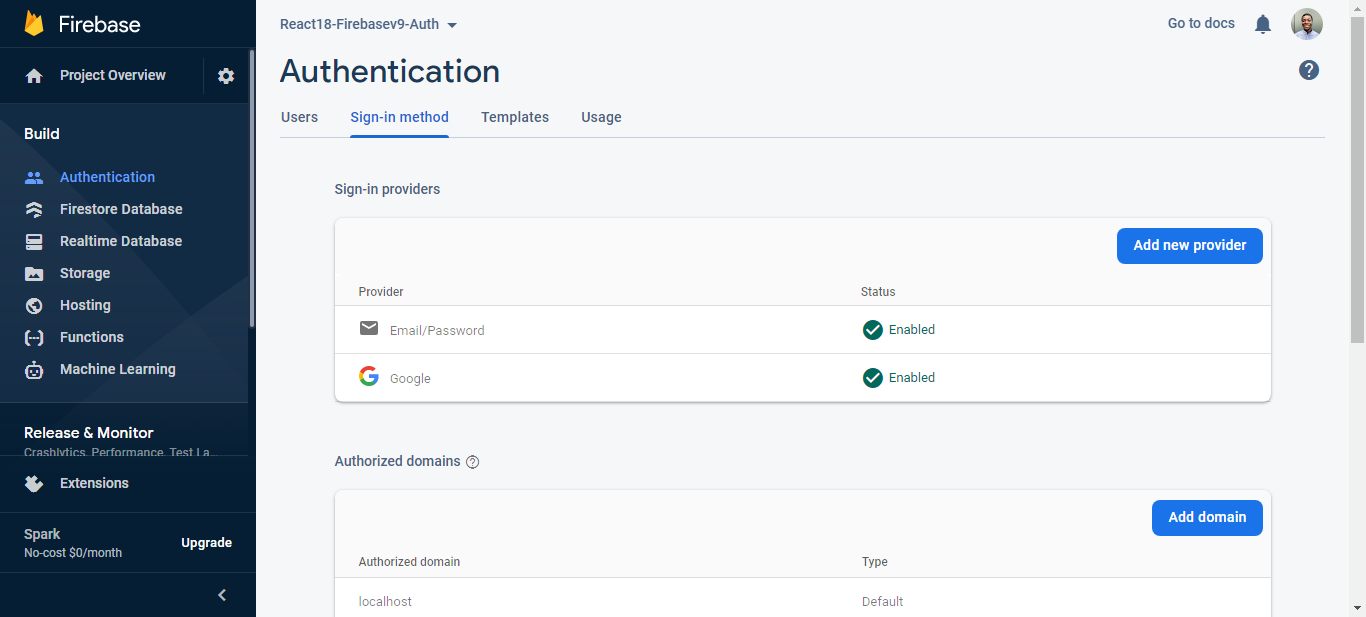Click the Email/Password provider name
Screen dimensions: 1366x617
pyautogui.click(x=437, y=331)
